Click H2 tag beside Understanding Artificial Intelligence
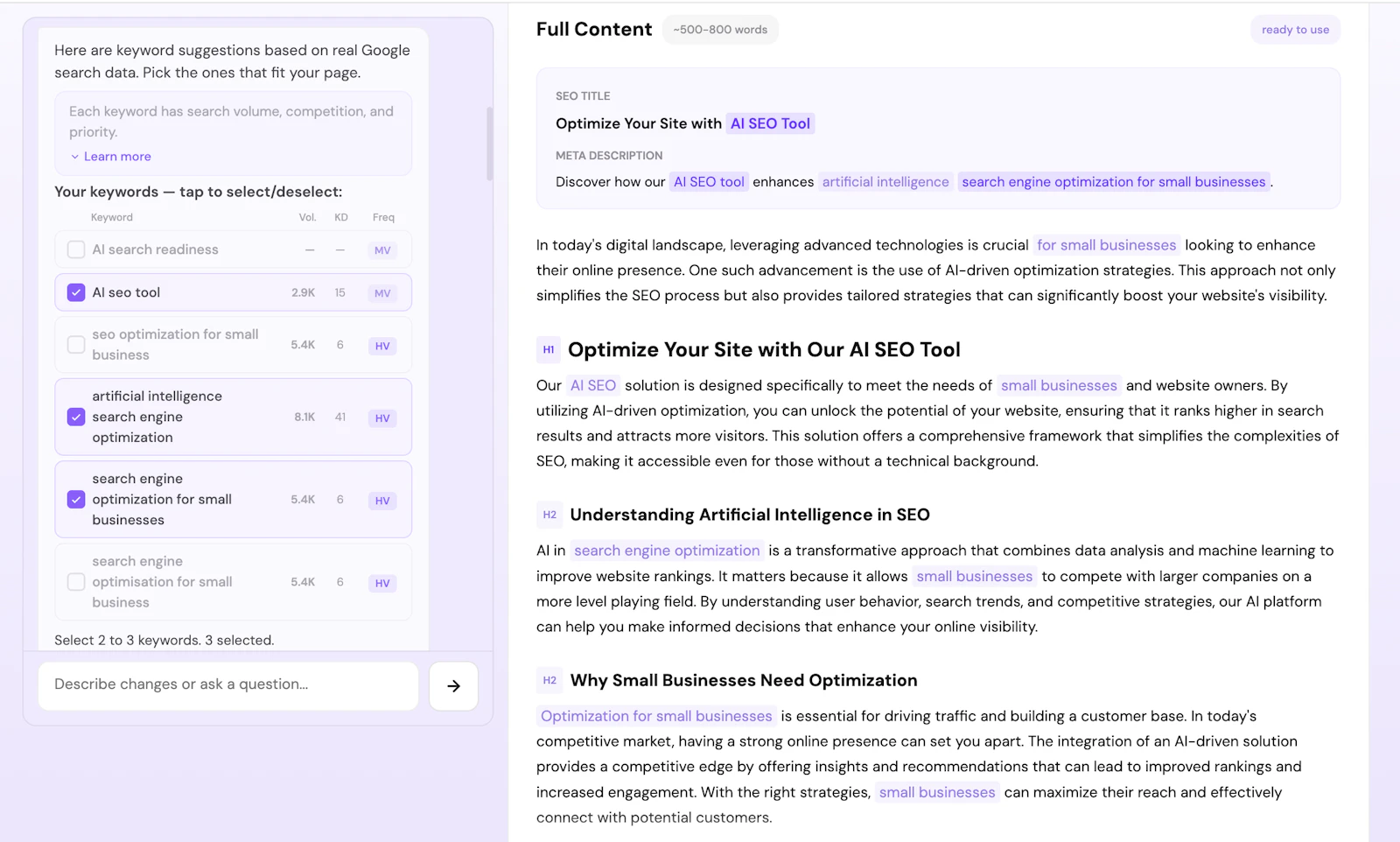 pyautogui.click(x=549, y=515)
